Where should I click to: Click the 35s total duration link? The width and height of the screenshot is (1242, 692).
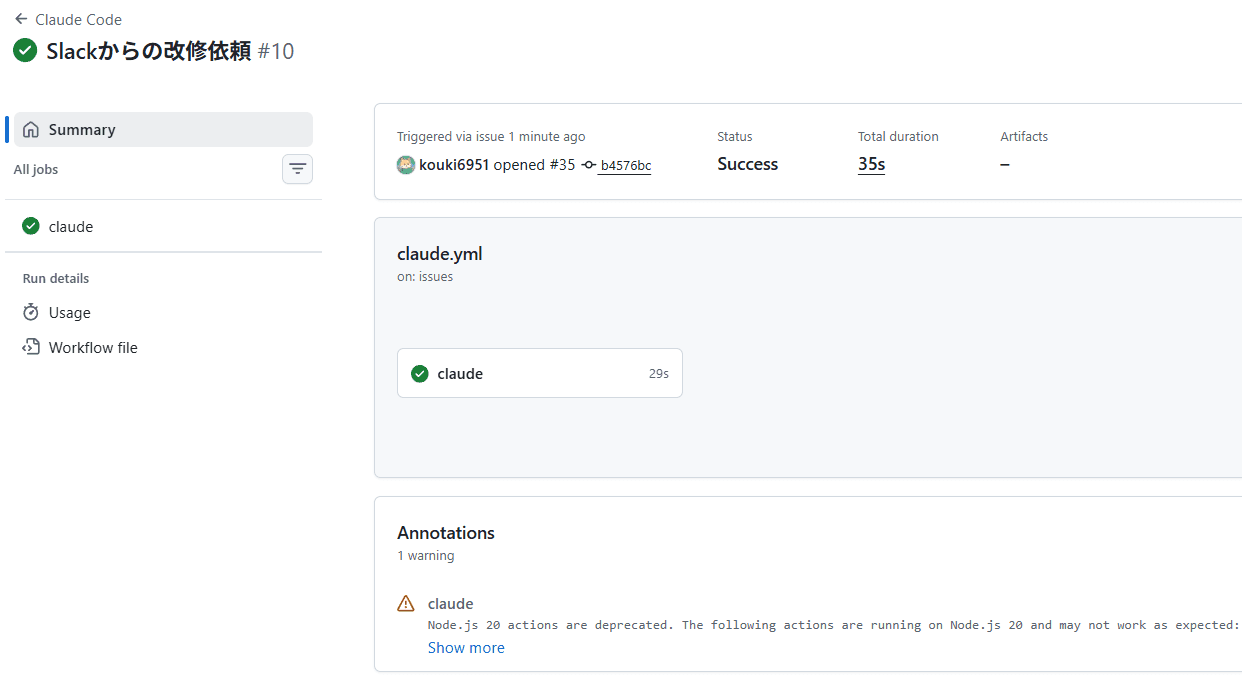(871, 164)
